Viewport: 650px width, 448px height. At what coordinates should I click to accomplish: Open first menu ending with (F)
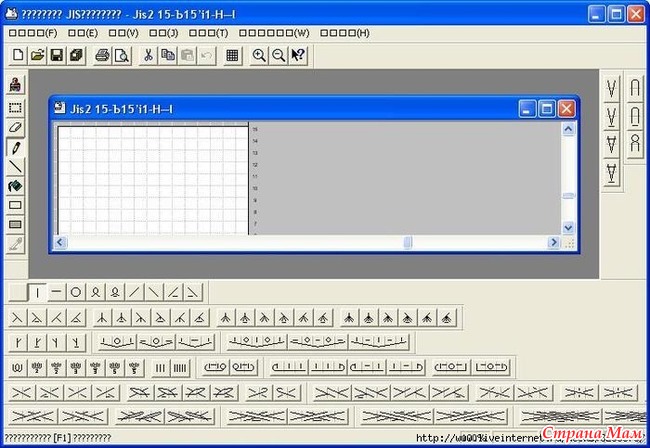click(33, 33)
